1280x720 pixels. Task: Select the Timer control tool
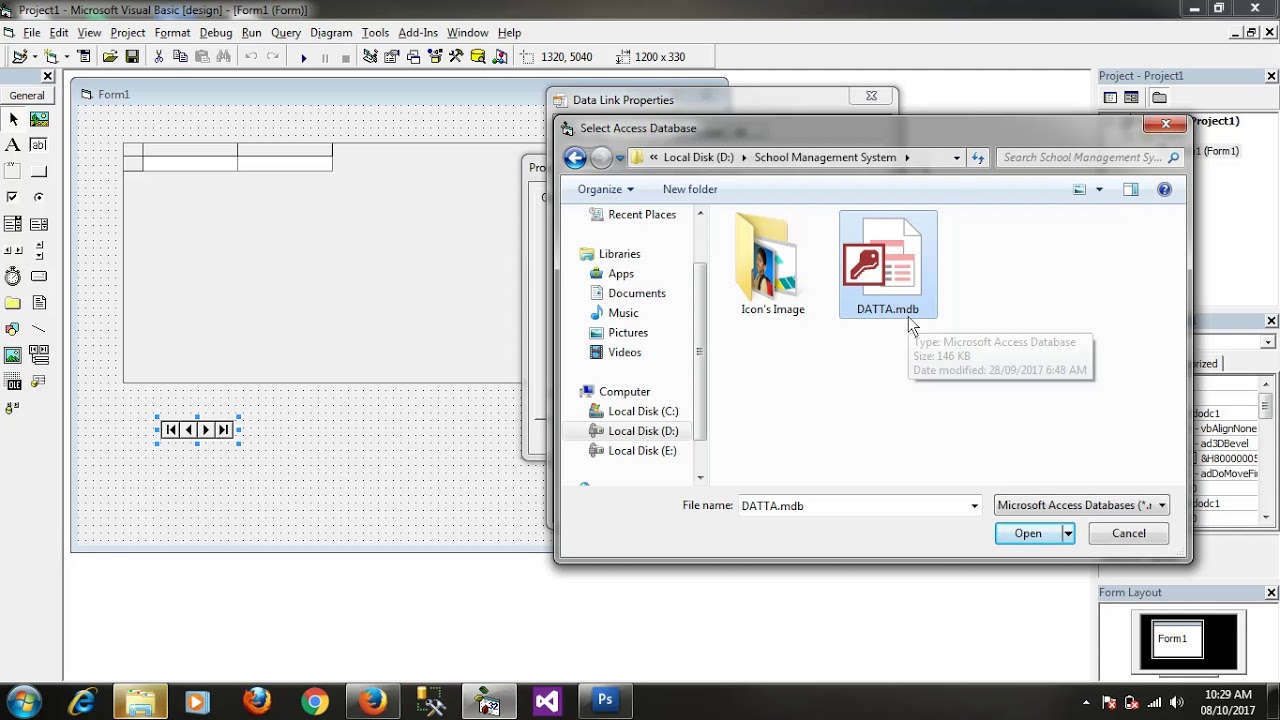point(13,276)
